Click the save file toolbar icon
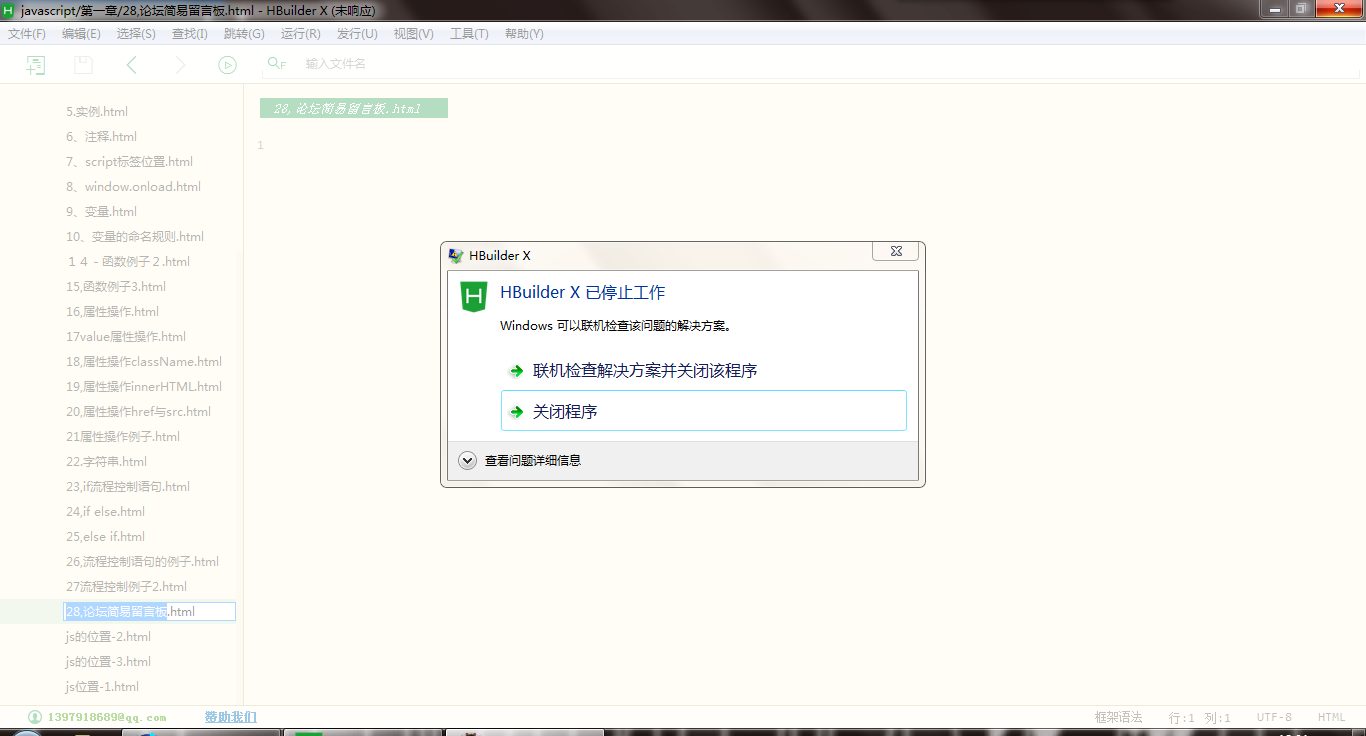 click(83, 65)
